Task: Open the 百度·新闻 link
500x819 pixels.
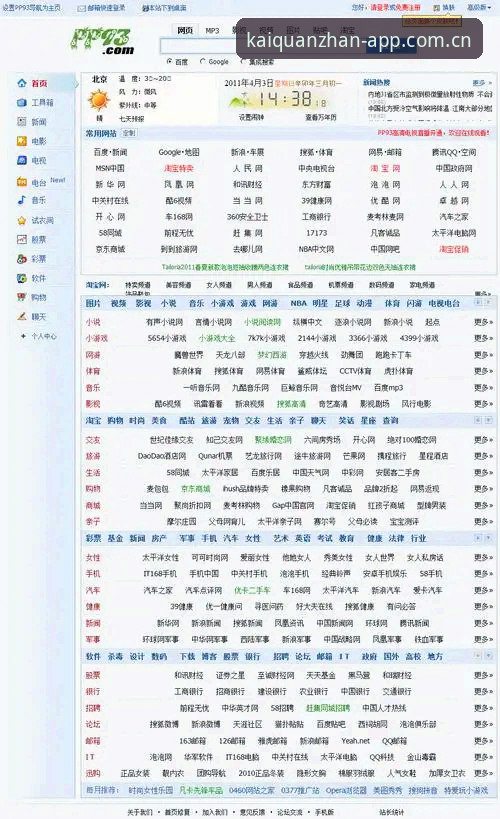Action: [110, 152]
